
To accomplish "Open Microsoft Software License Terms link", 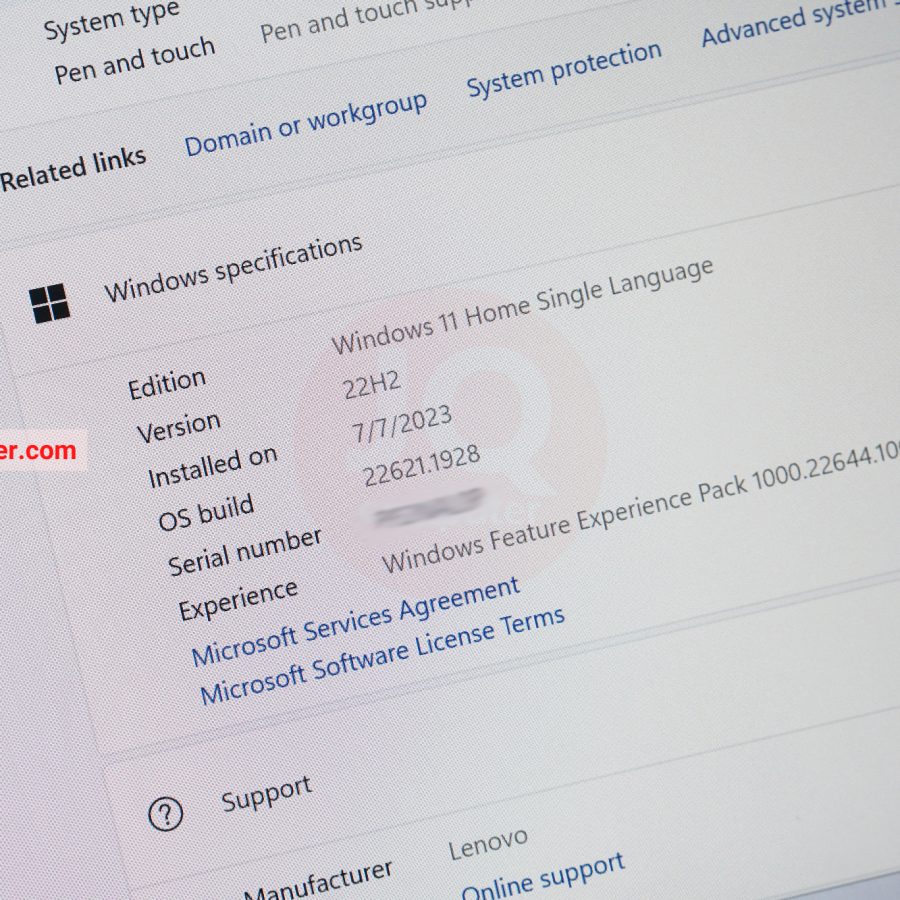I will (x=382, y=656).
